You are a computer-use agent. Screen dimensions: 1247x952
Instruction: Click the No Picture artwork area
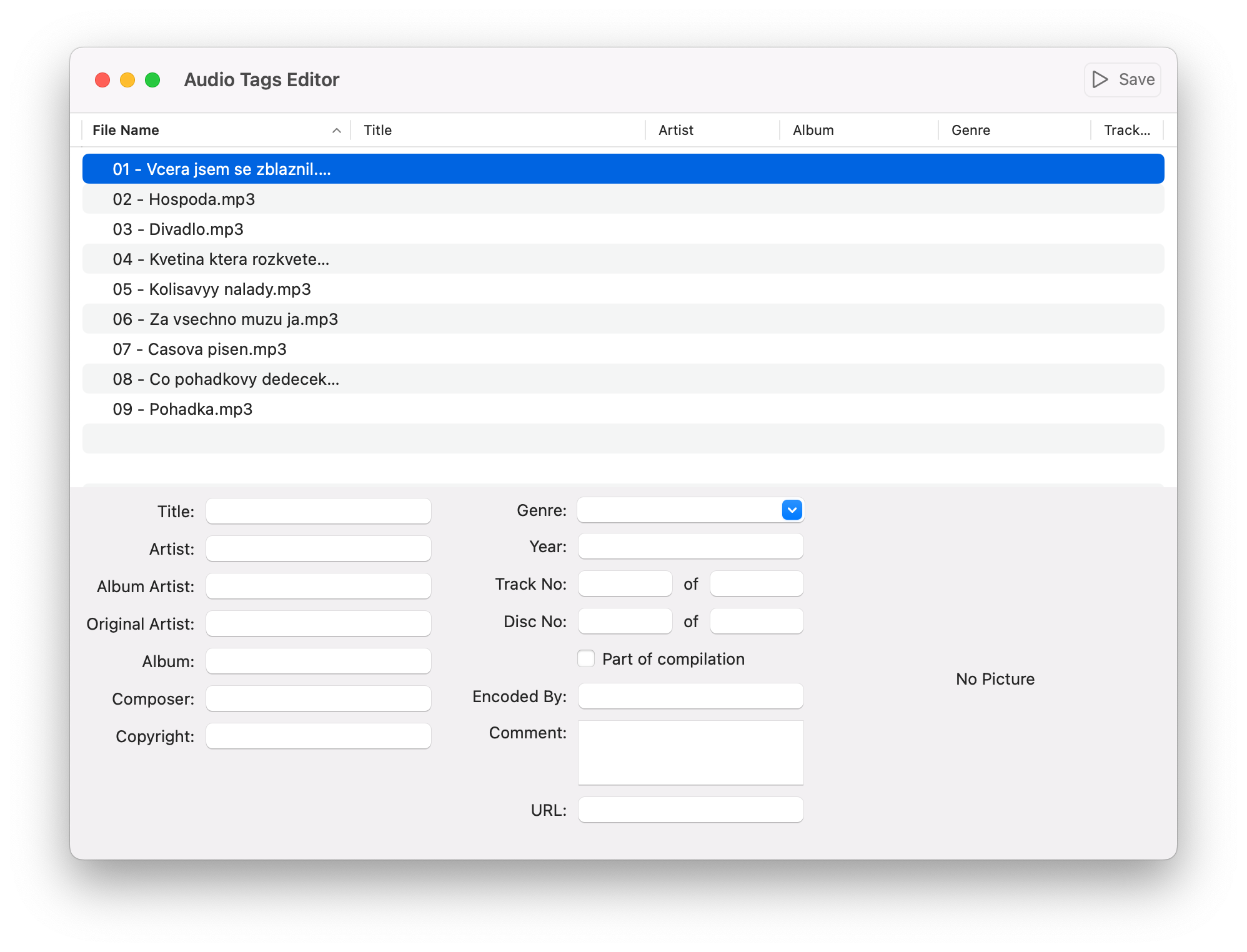click(x=995, y=678)
